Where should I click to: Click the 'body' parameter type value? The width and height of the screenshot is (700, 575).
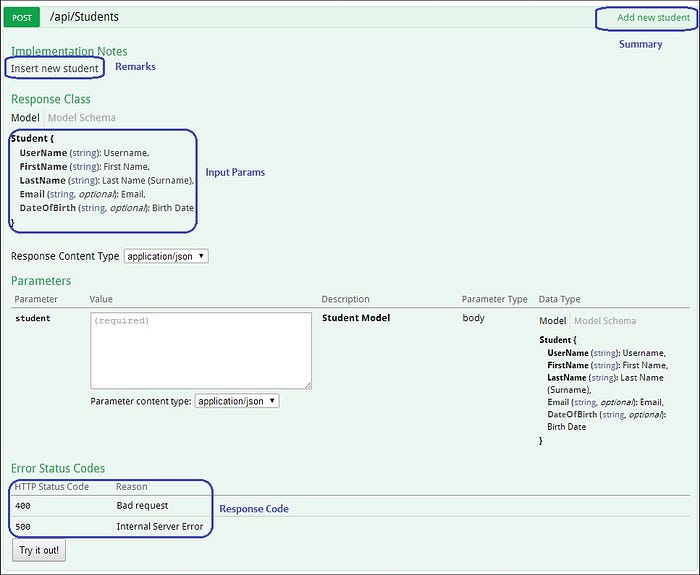[x=473, y=318]
